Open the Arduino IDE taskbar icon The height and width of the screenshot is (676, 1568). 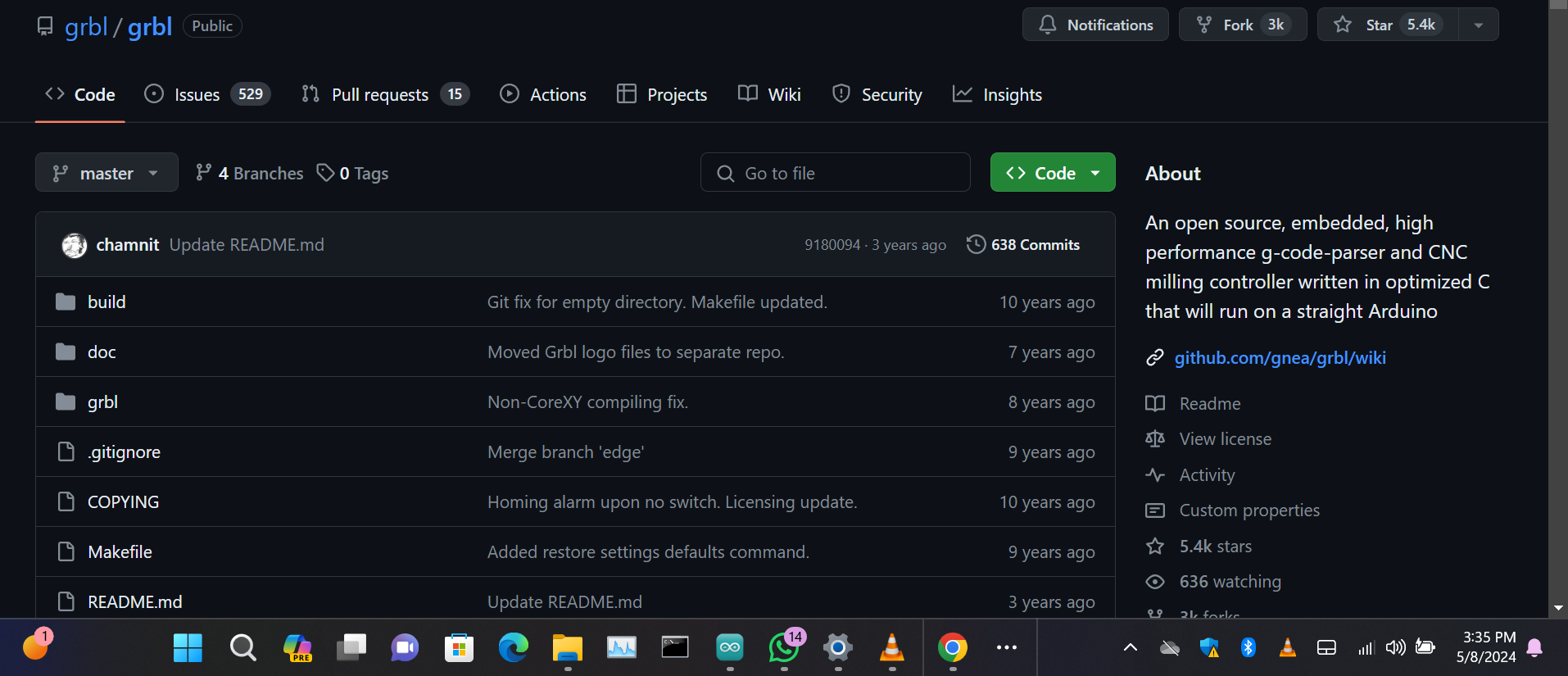pos(729,647)
